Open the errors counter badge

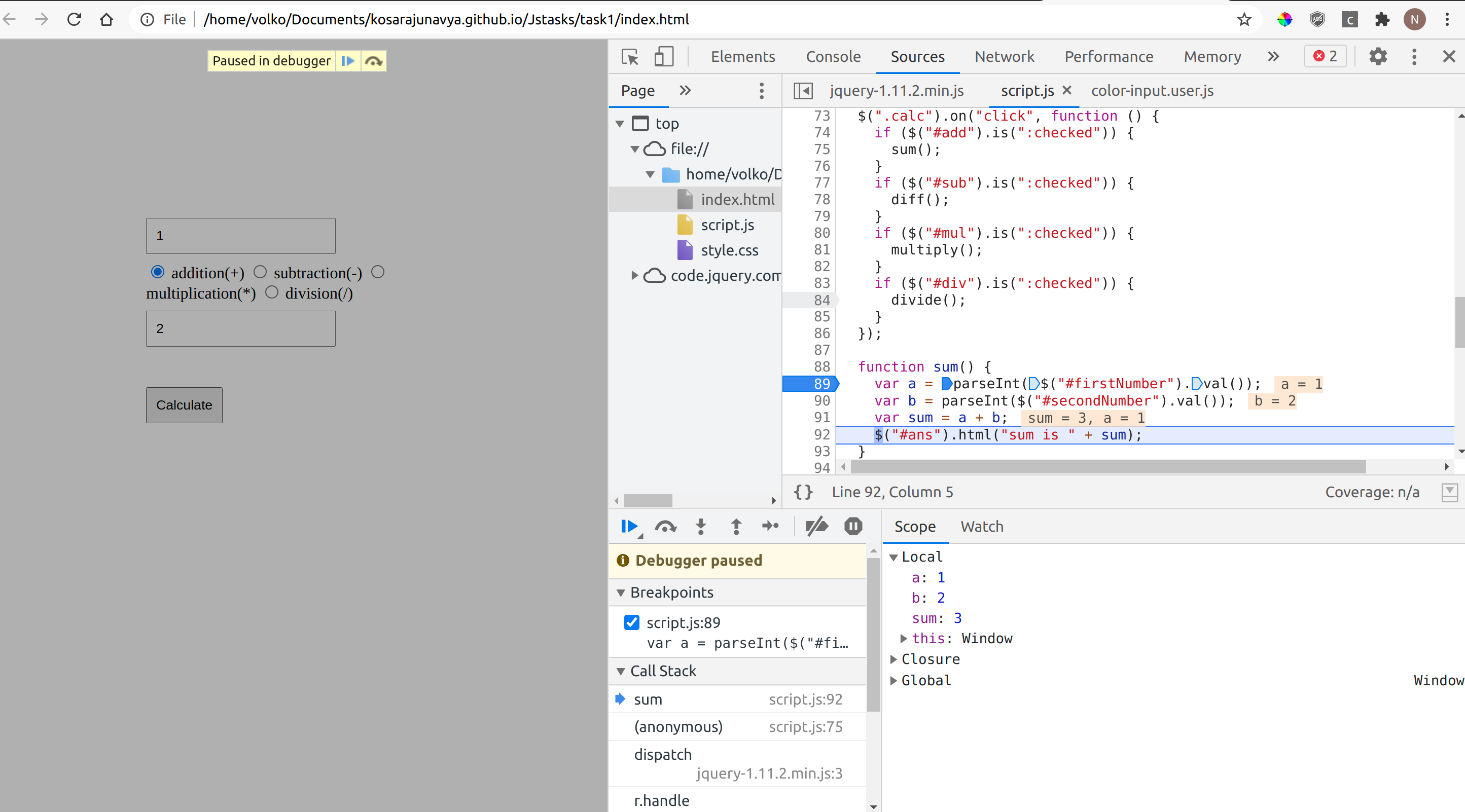coord(1325,56)
